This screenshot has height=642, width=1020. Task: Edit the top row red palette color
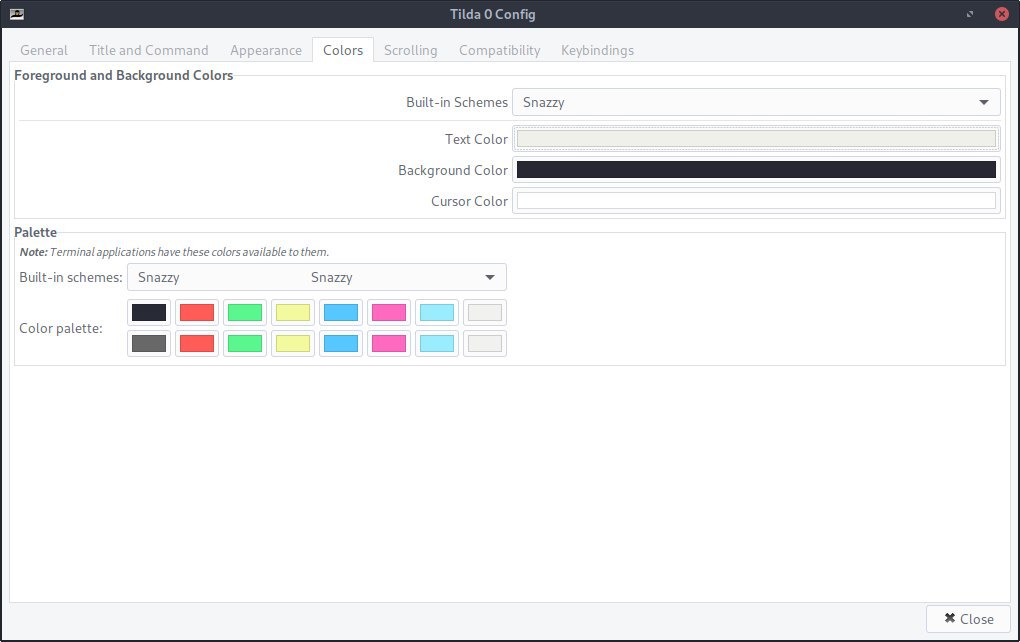pyautogui.click(x=197, y=312)
